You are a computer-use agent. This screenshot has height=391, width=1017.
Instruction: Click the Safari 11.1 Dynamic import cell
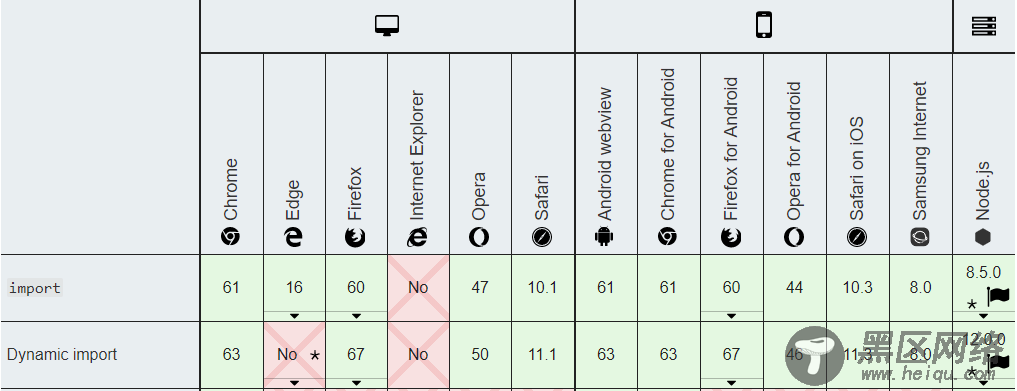tap(543, 355)
